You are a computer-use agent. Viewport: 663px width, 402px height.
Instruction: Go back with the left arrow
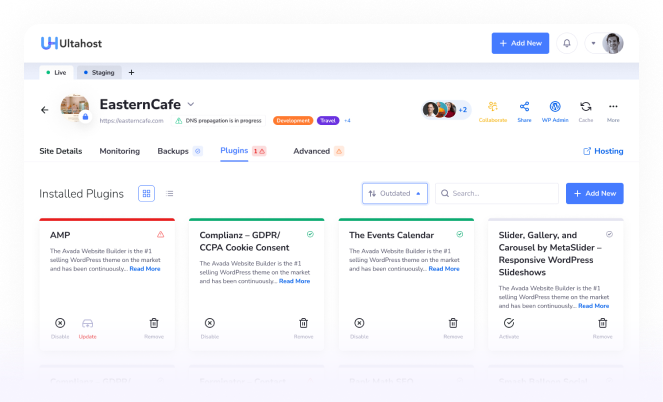click(44, 110)
